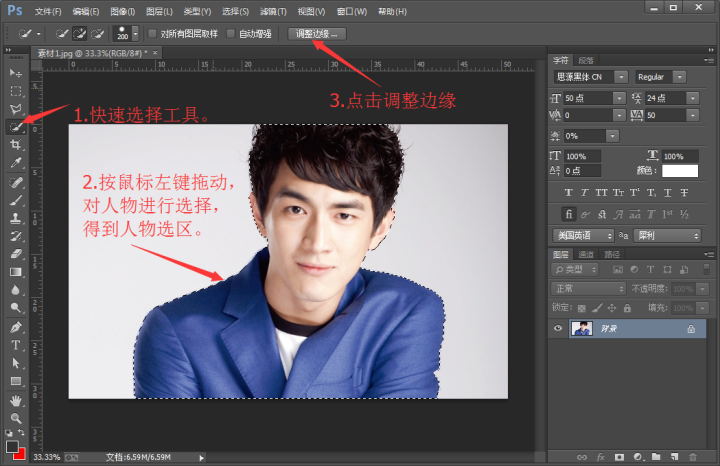Enable the 自动增强 checkbox
The height and width of the screenshot is (466, 720).
pyautogui.click(x=232, y=34)
